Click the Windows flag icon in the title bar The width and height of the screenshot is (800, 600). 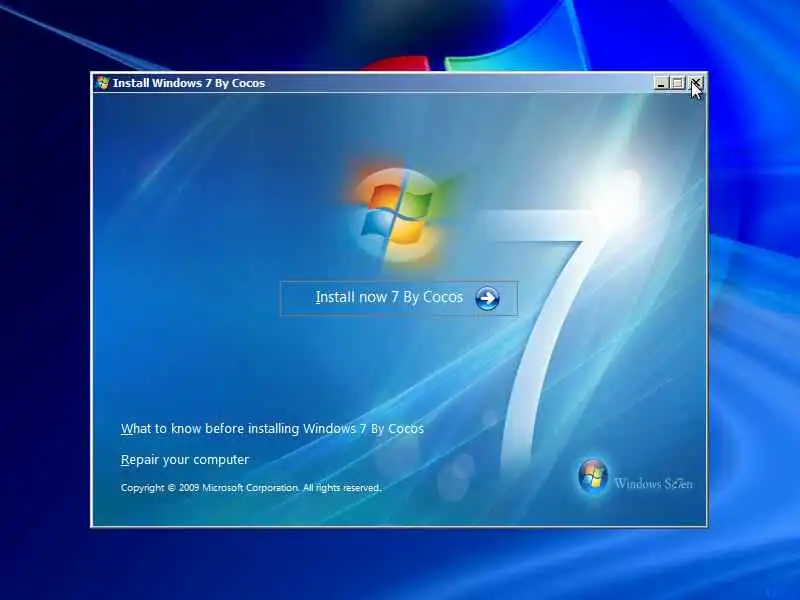point(103,83)
